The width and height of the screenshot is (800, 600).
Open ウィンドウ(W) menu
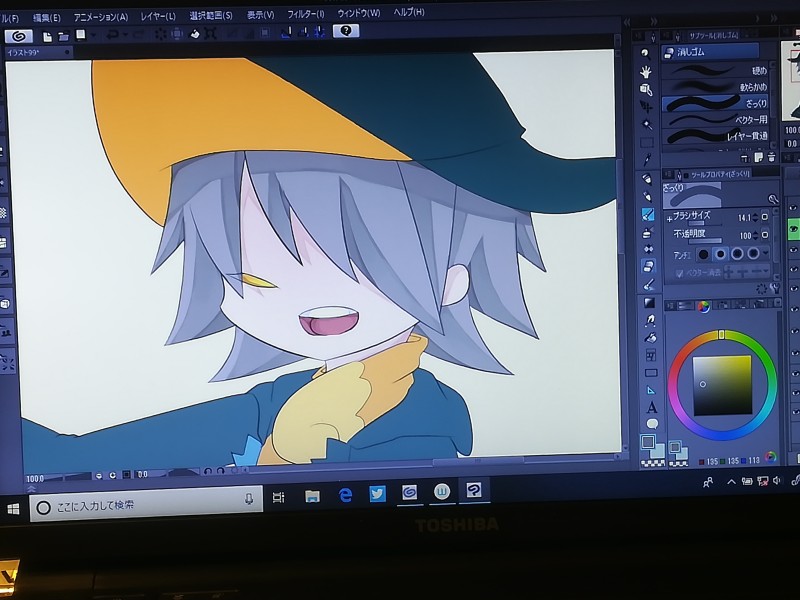(359, 13)
